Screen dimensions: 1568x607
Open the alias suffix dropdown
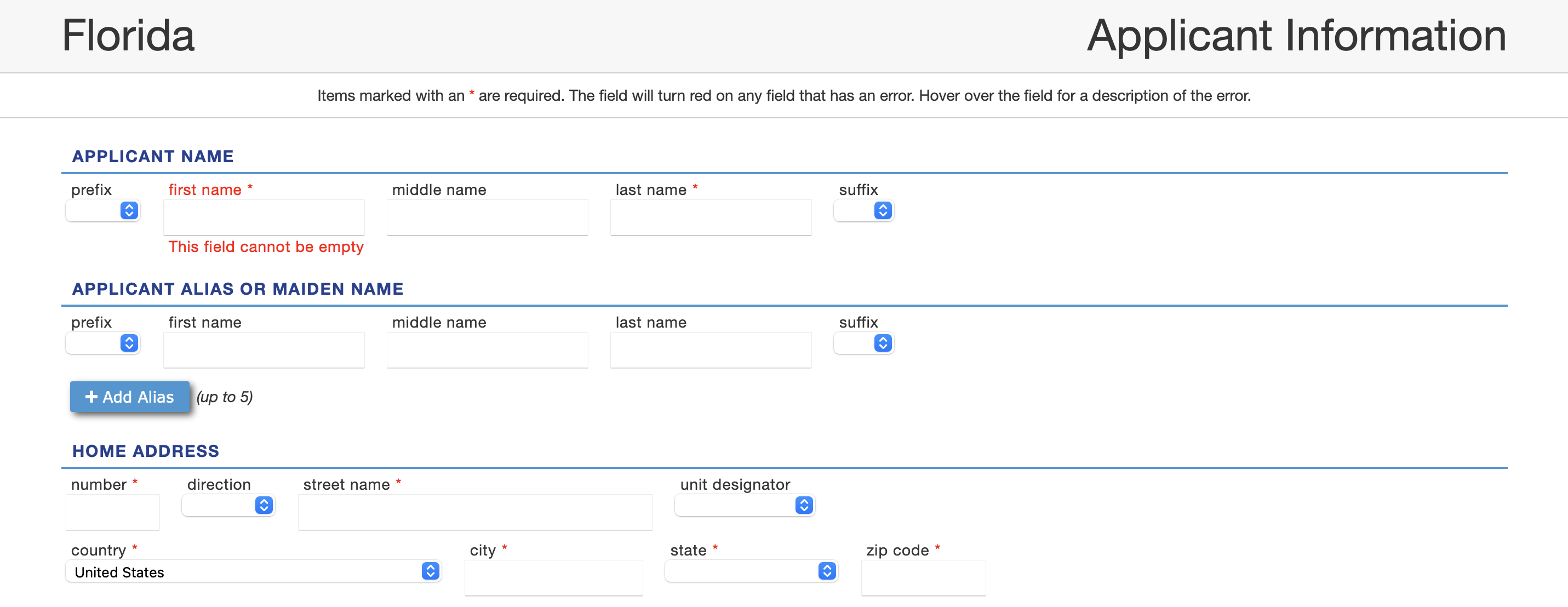point(864,343)
